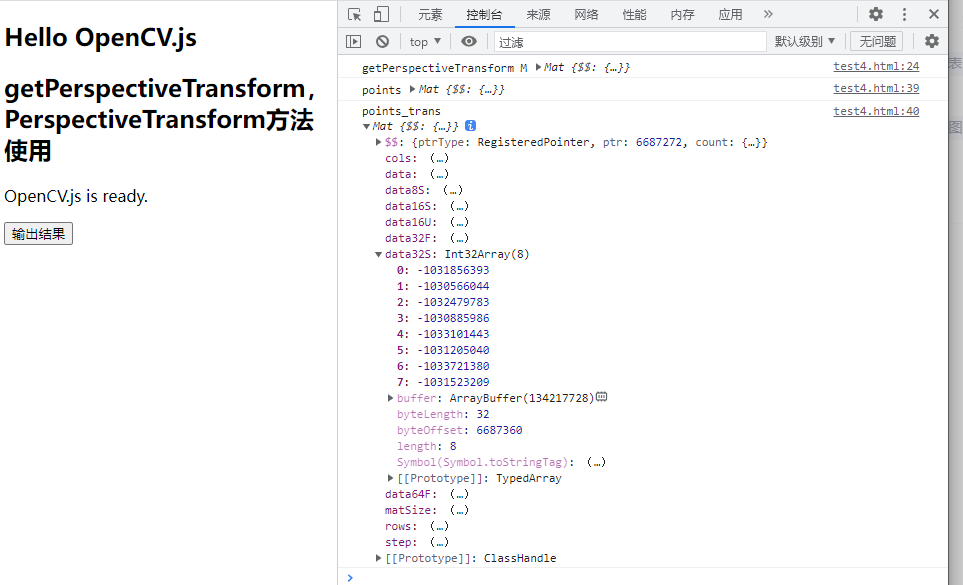Open DevTools settings gear icon
Screen dimensions: 963x585
pyautogui.click(x=876, y=14)
